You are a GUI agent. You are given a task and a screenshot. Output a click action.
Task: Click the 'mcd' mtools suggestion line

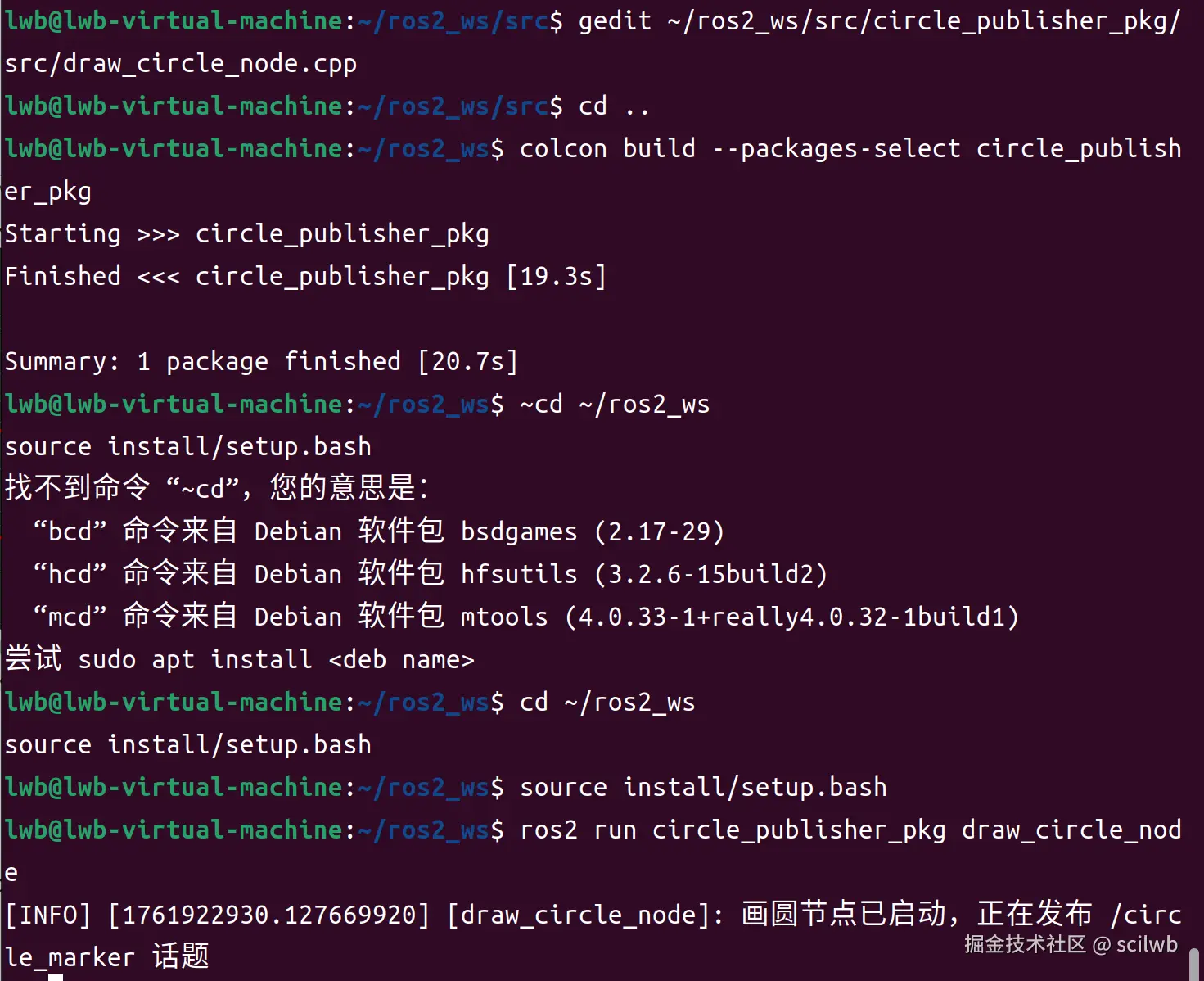pyautogui.click(x=525, y=617)
